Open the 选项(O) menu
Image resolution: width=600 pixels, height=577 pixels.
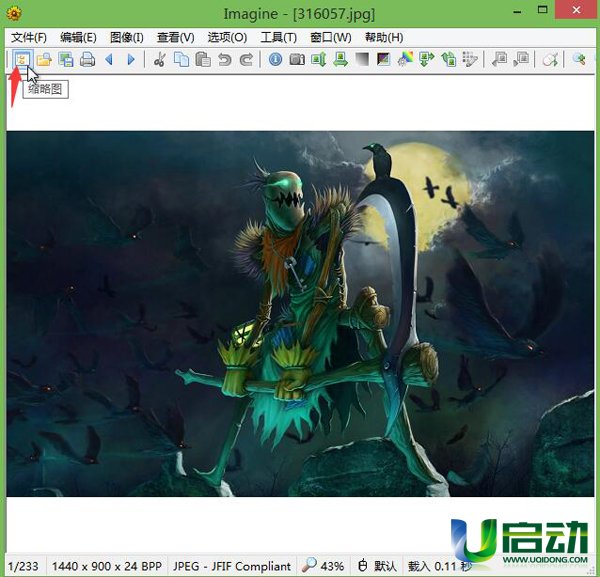[x=227, y=37]
